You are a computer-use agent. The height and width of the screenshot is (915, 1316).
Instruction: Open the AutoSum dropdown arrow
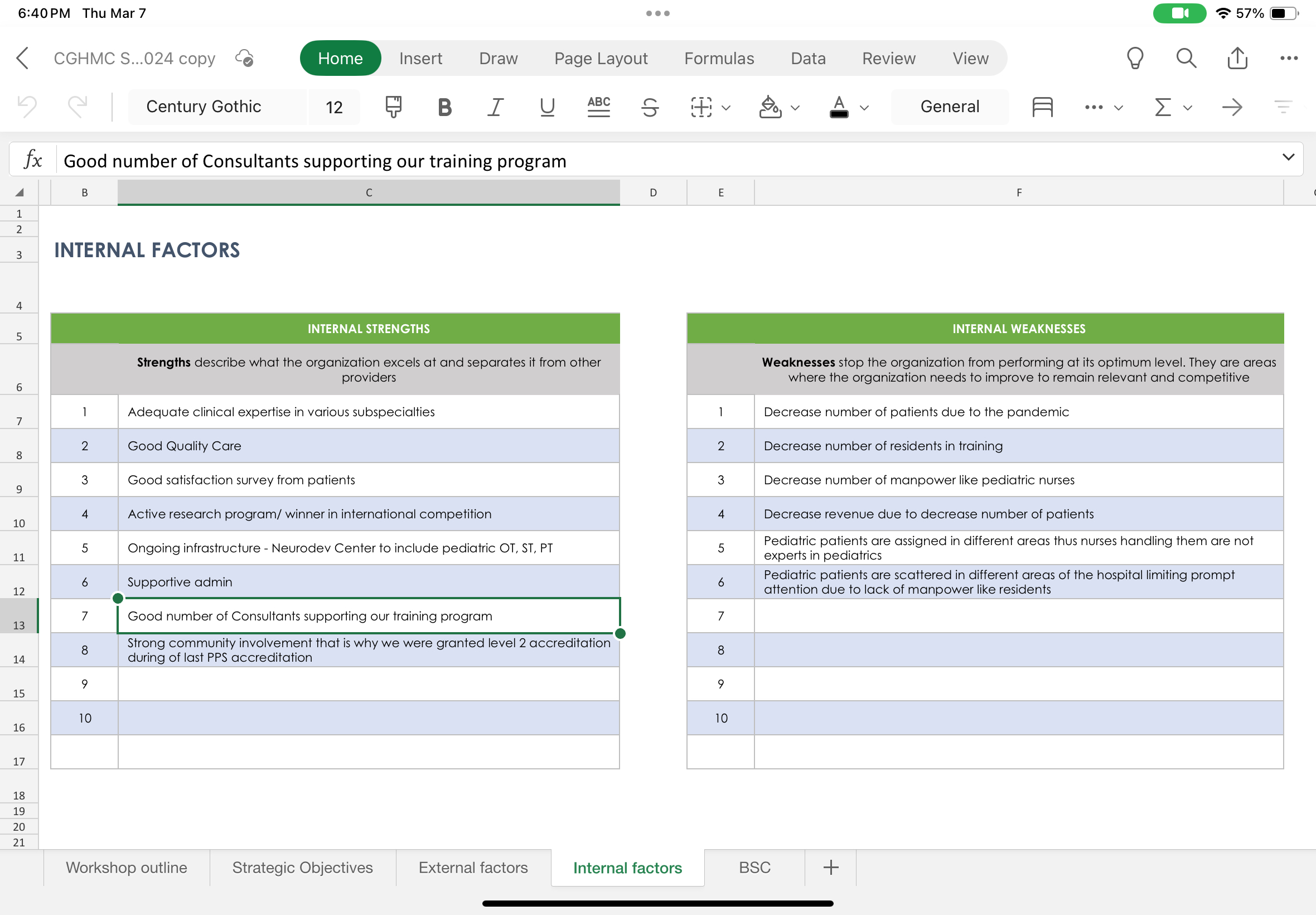tap(1188, 108)
